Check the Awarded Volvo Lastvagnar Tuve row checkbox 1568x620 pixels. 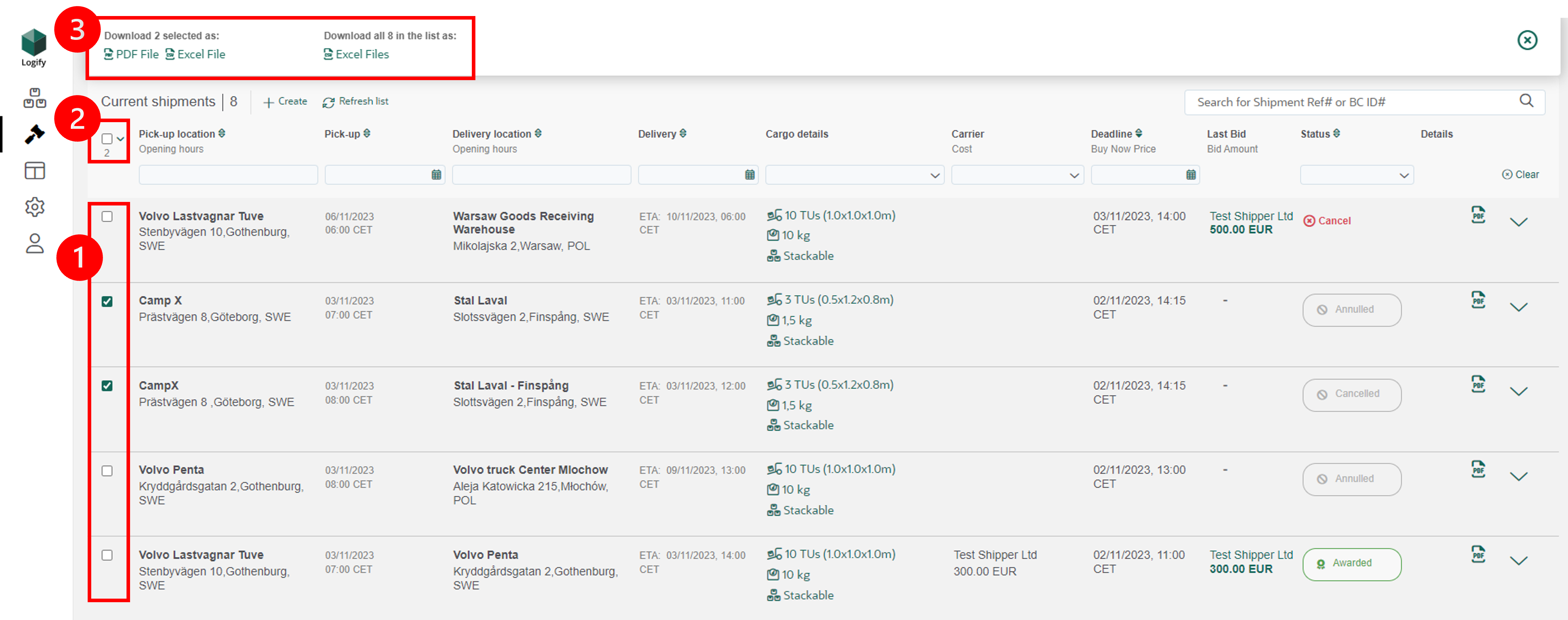click(107, 555)
